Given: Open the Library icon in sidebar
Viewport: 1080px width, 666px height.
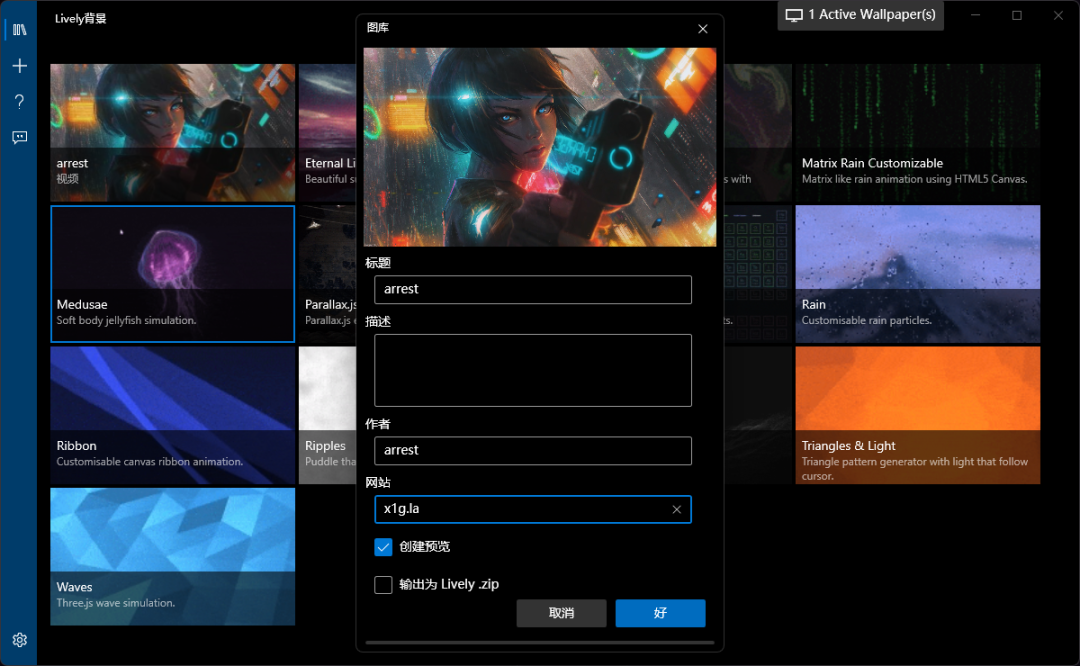Looking at the screenshot, I should (19, 30).
